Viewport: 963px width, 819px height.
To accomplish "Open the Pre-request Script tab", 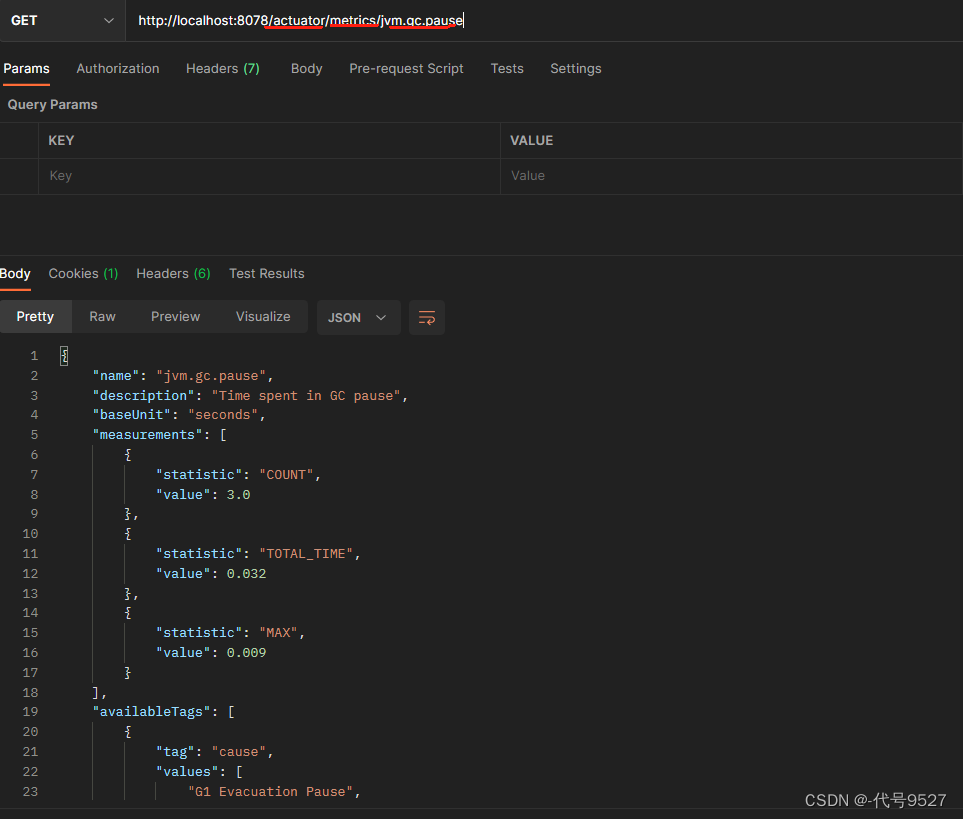I will tap(406, 69).
